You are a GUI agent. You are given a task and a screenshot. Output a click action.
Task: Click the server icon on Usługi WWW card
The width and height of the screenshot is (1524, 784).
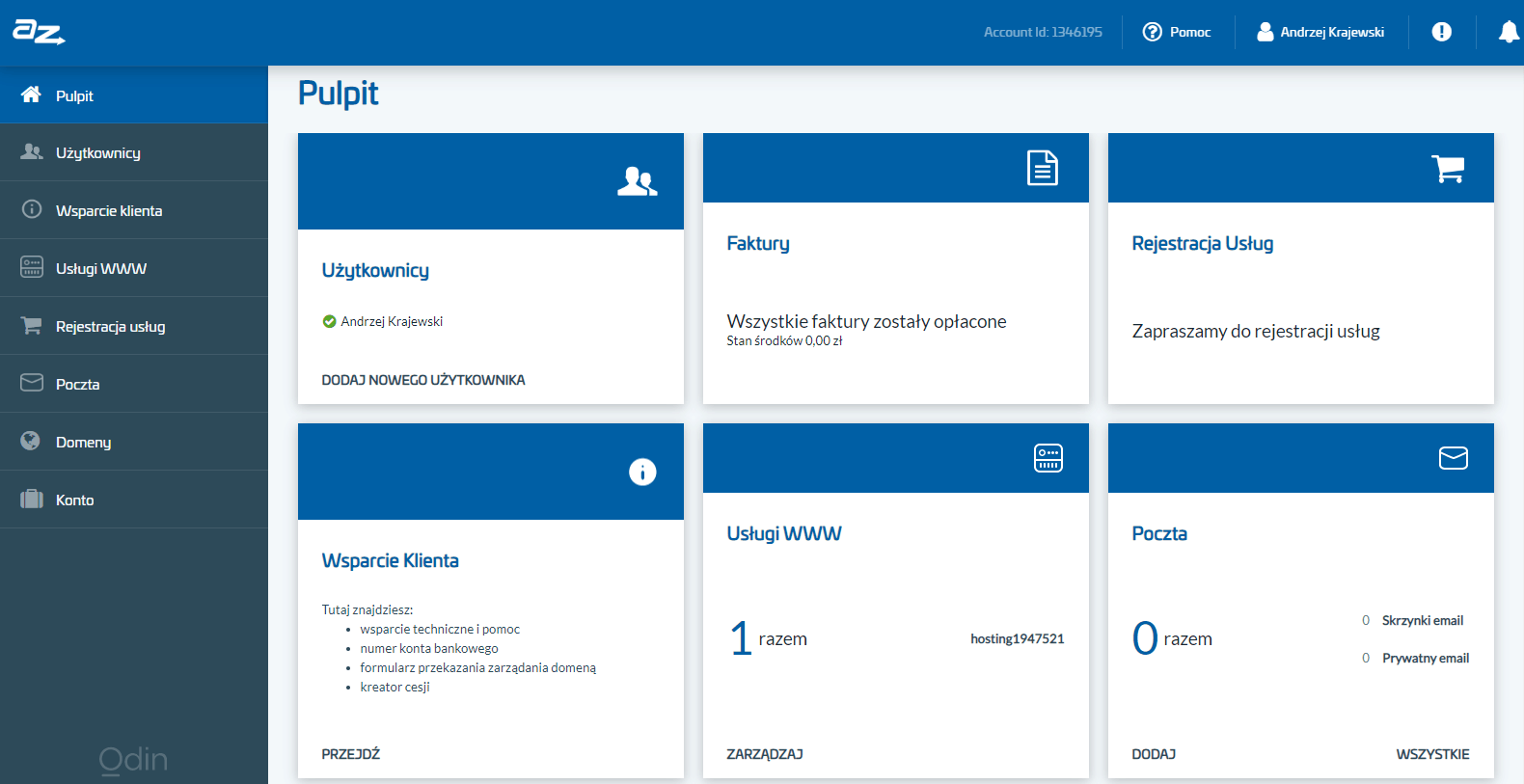click(1048, 458)
